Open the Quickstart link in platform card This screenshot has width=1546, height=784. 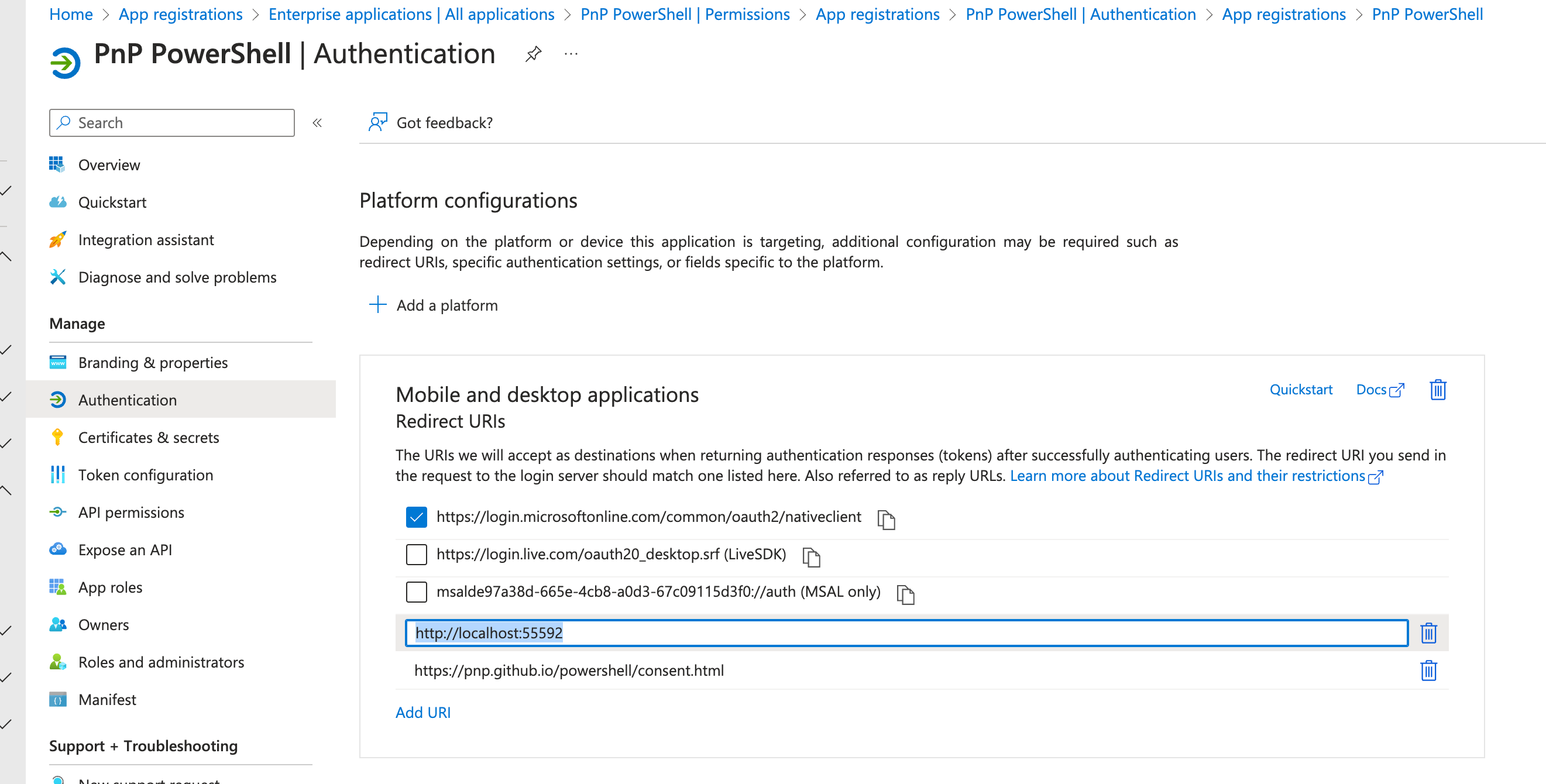1301,389
